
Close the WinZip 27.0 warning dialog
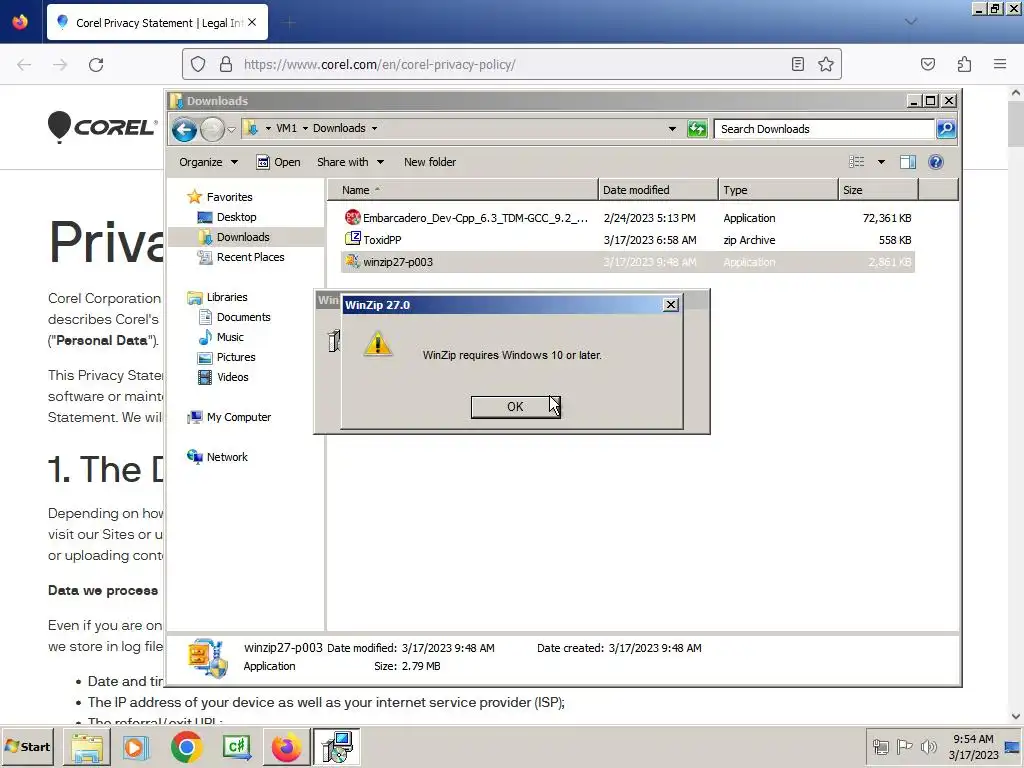pyautogui.click(x=670, y=305)
